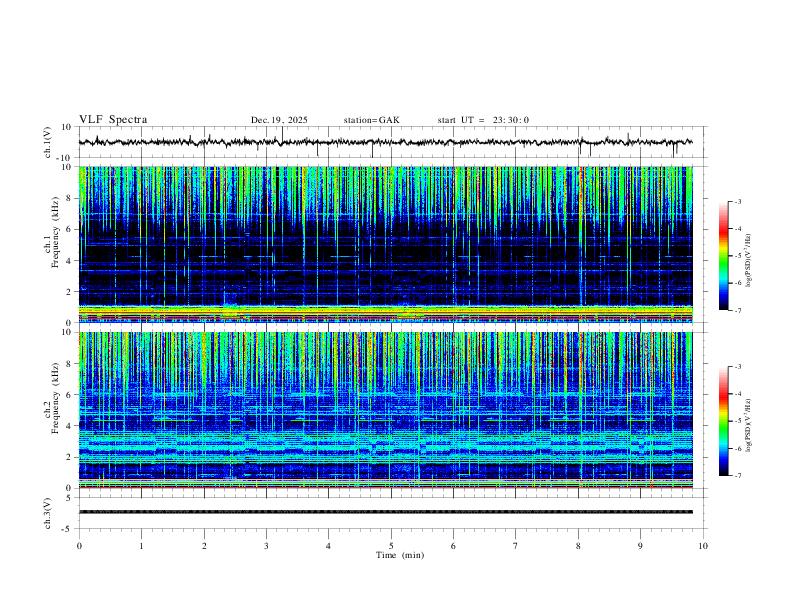The width and height of the screenshot is (792, 612).
Task: Click time-axis tick label "3"
Action: pos(266,546)
